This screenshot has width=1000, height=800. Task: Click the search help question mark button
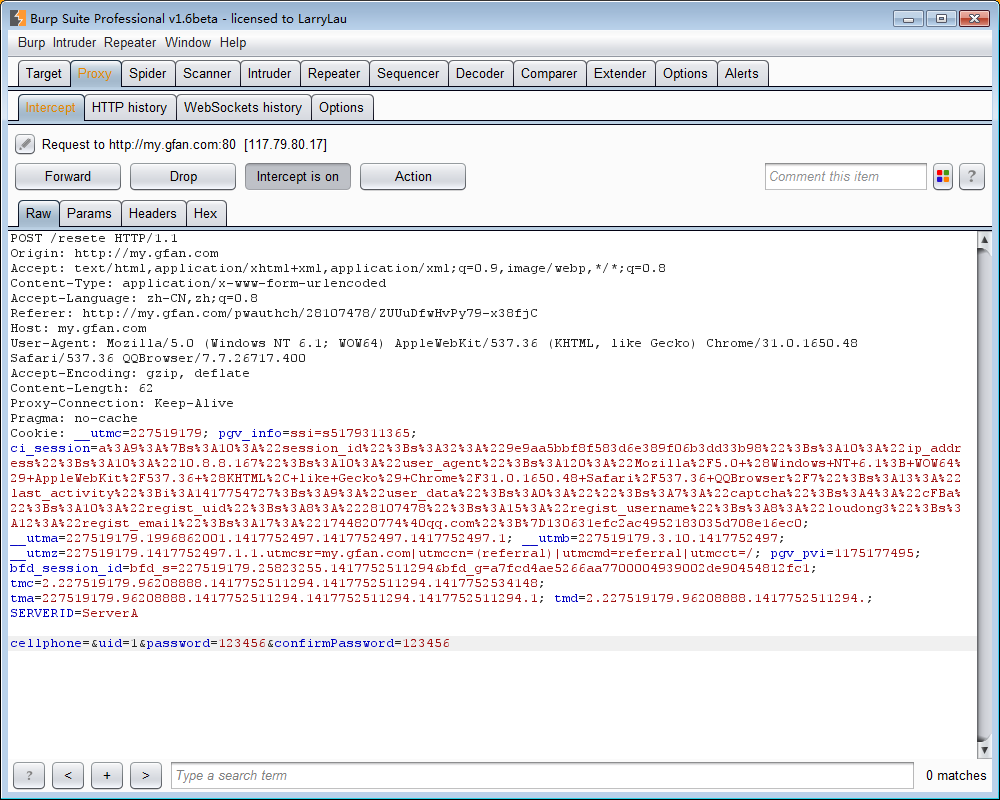[x=29, y=775]
